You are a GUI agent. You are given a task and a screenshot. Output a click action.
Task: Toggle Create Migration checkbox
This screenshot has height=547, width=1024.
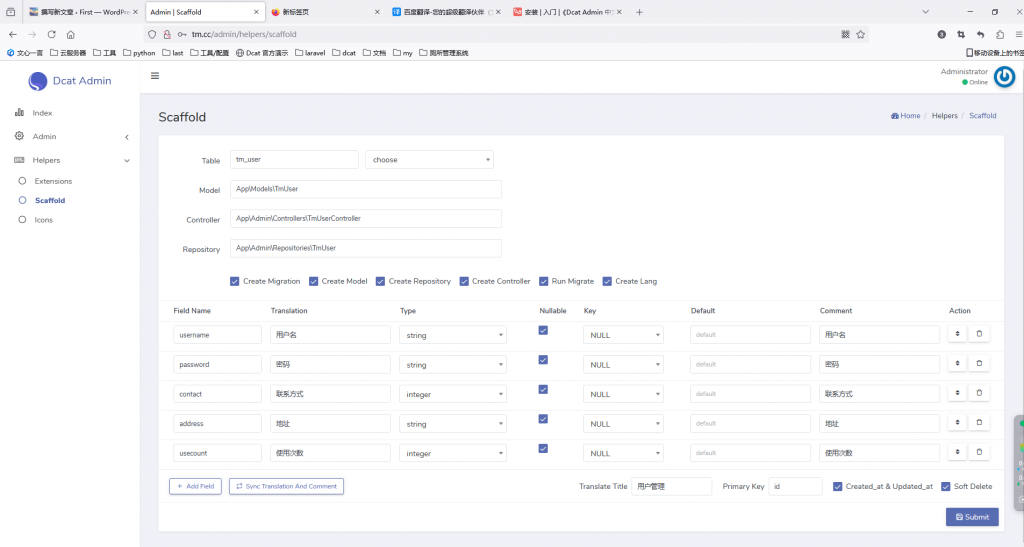pyautogui.click(x=234, y=281)
